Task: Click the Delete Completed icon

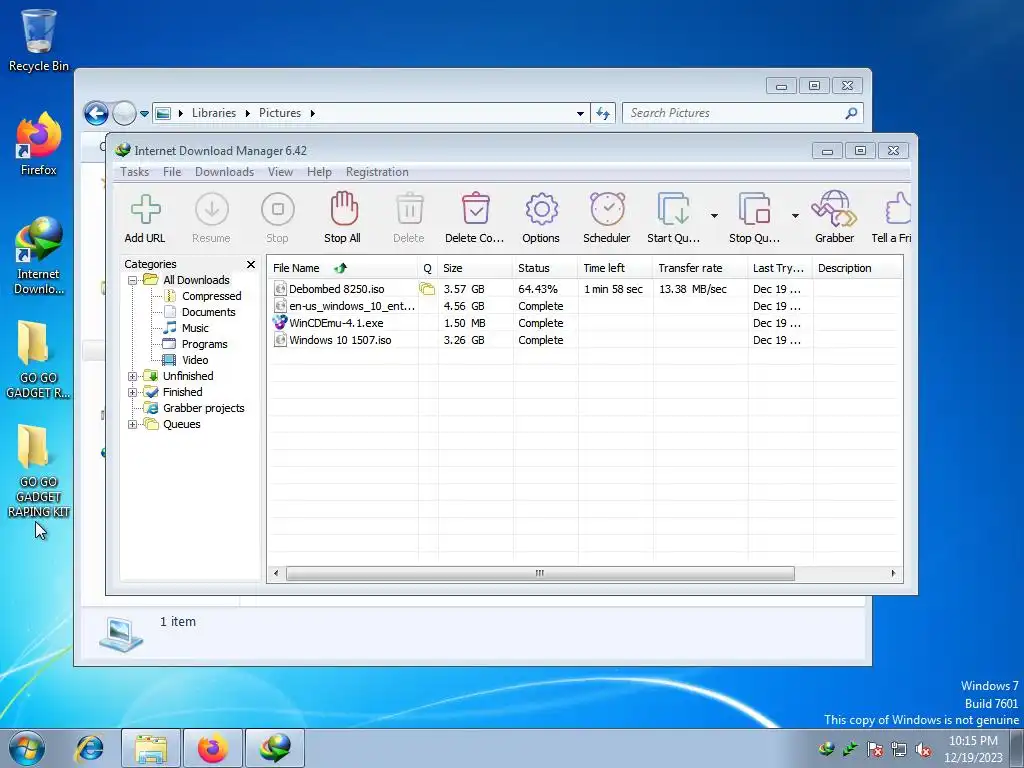Action: [475, 209]
